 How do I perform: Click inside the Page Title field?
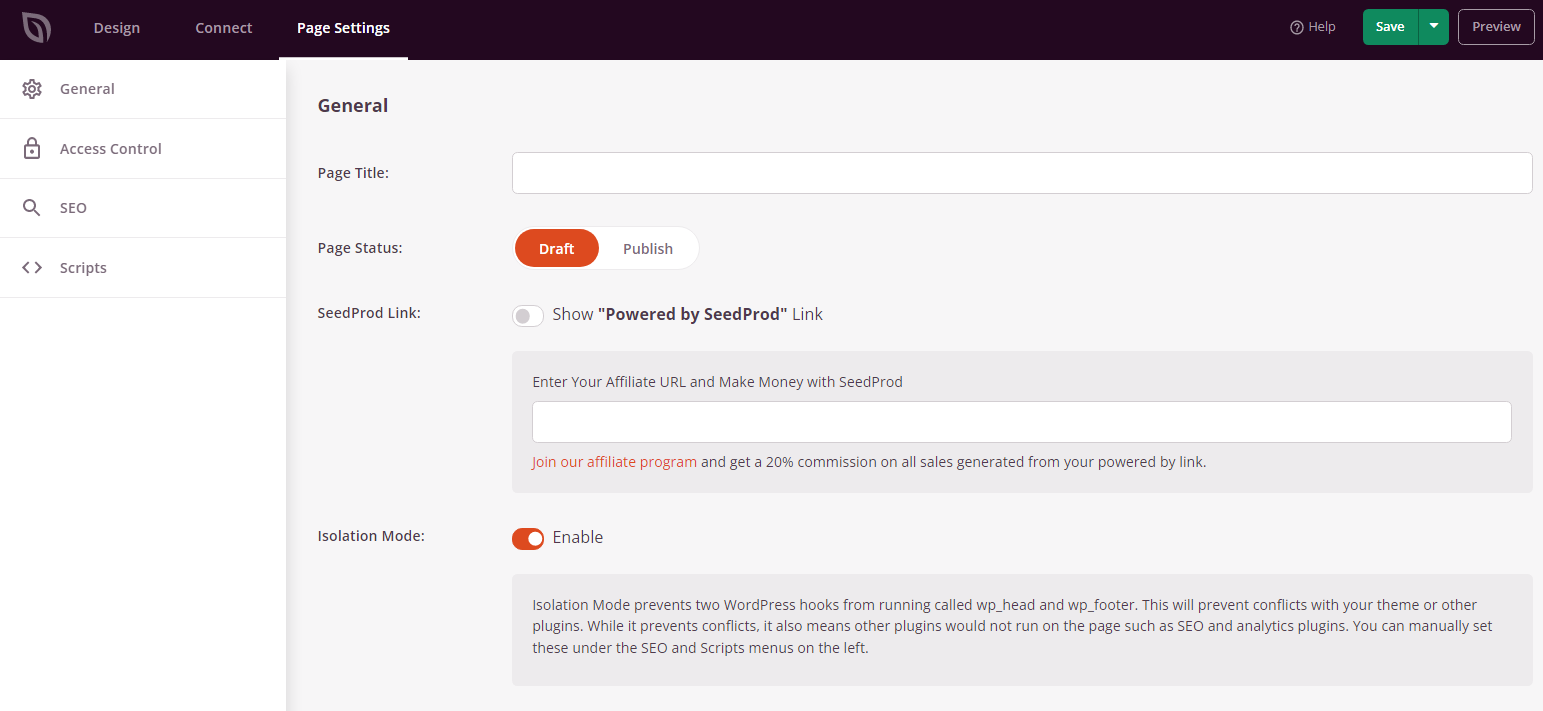click(x=1021, y=172)
